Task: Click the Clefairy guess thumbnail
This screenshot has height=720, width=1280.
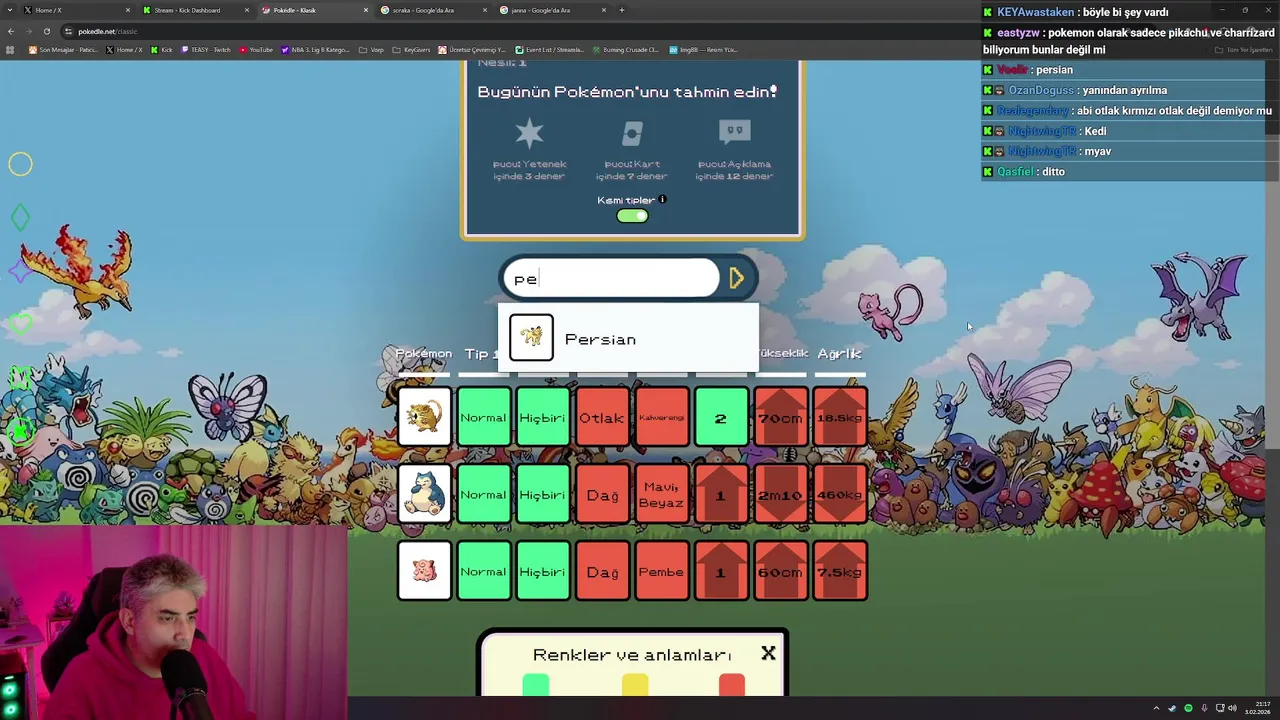Action: (424, 571)
